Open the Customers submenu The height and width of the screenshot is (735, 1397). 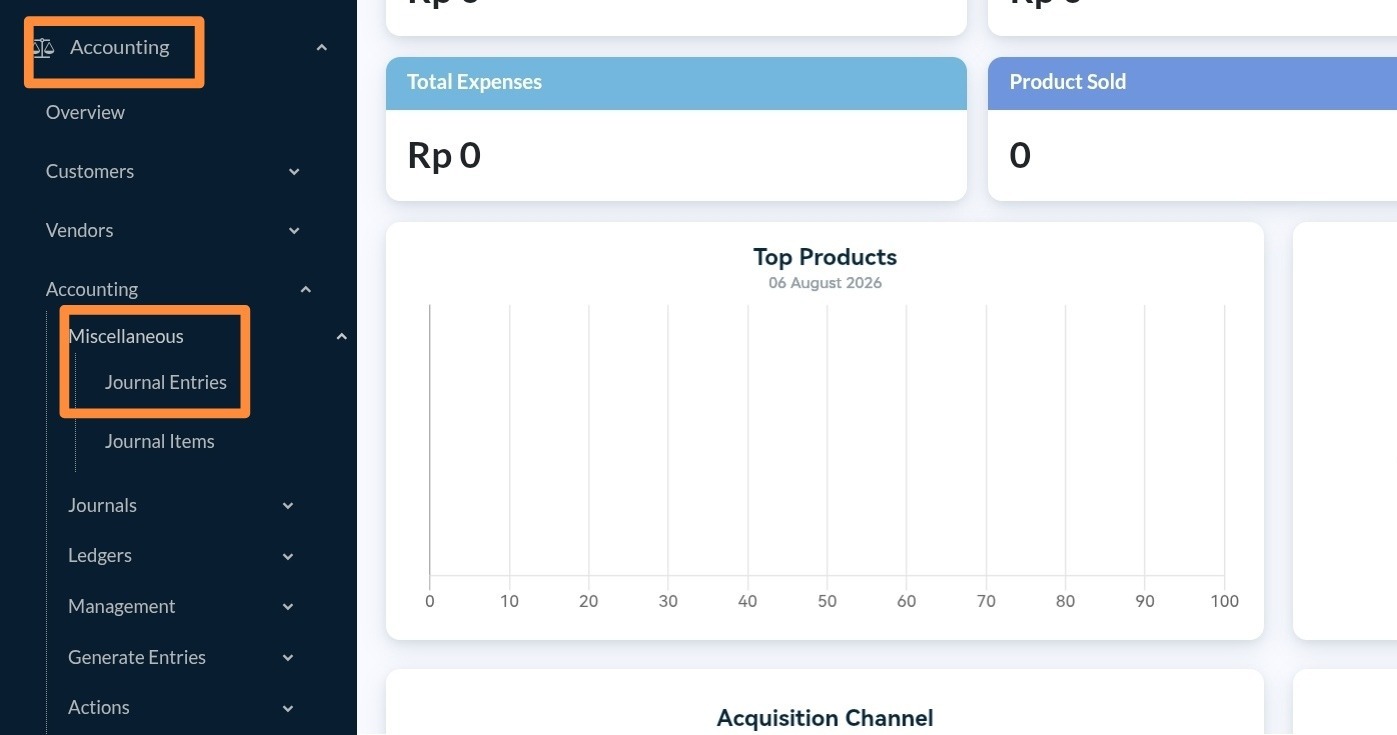(90, 171)
